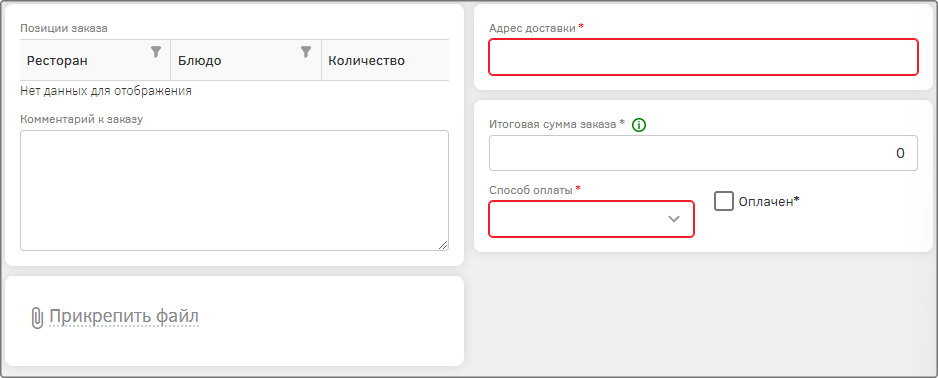
Task: Focus the Итоговая сумма заказа field
Action: pos(704,153)
